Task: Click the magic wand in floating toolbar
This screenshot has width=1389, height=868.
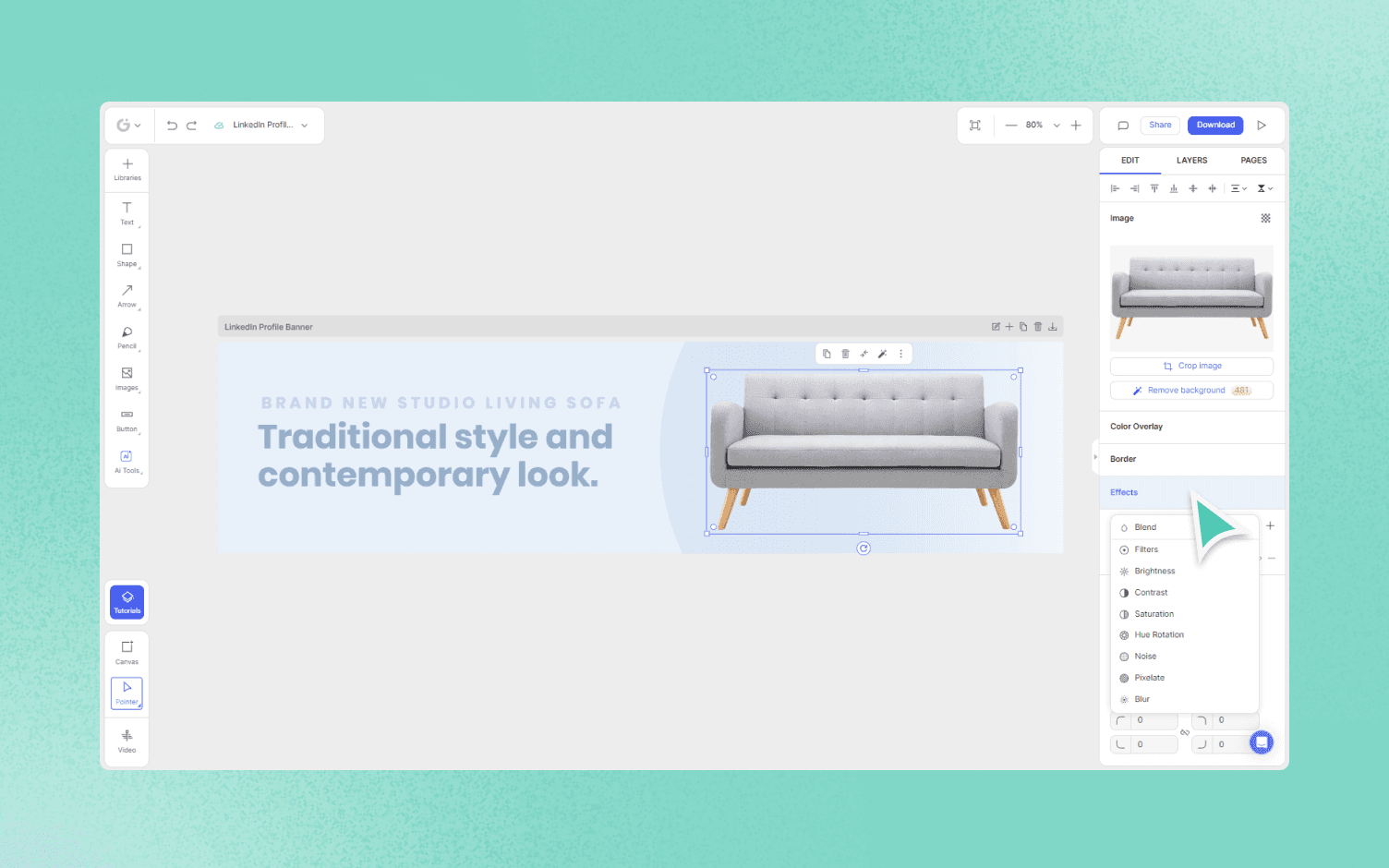Action: point(882,354)
